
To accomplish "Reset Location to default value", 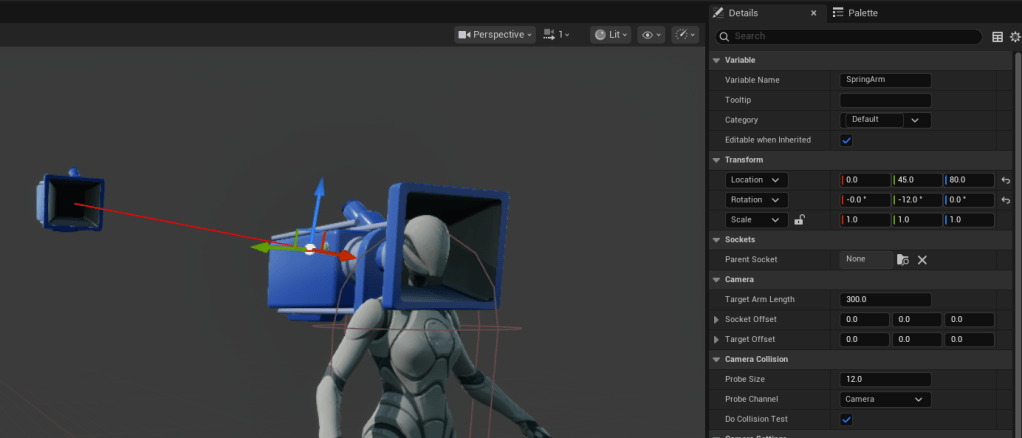I will tap(1006, 180).
